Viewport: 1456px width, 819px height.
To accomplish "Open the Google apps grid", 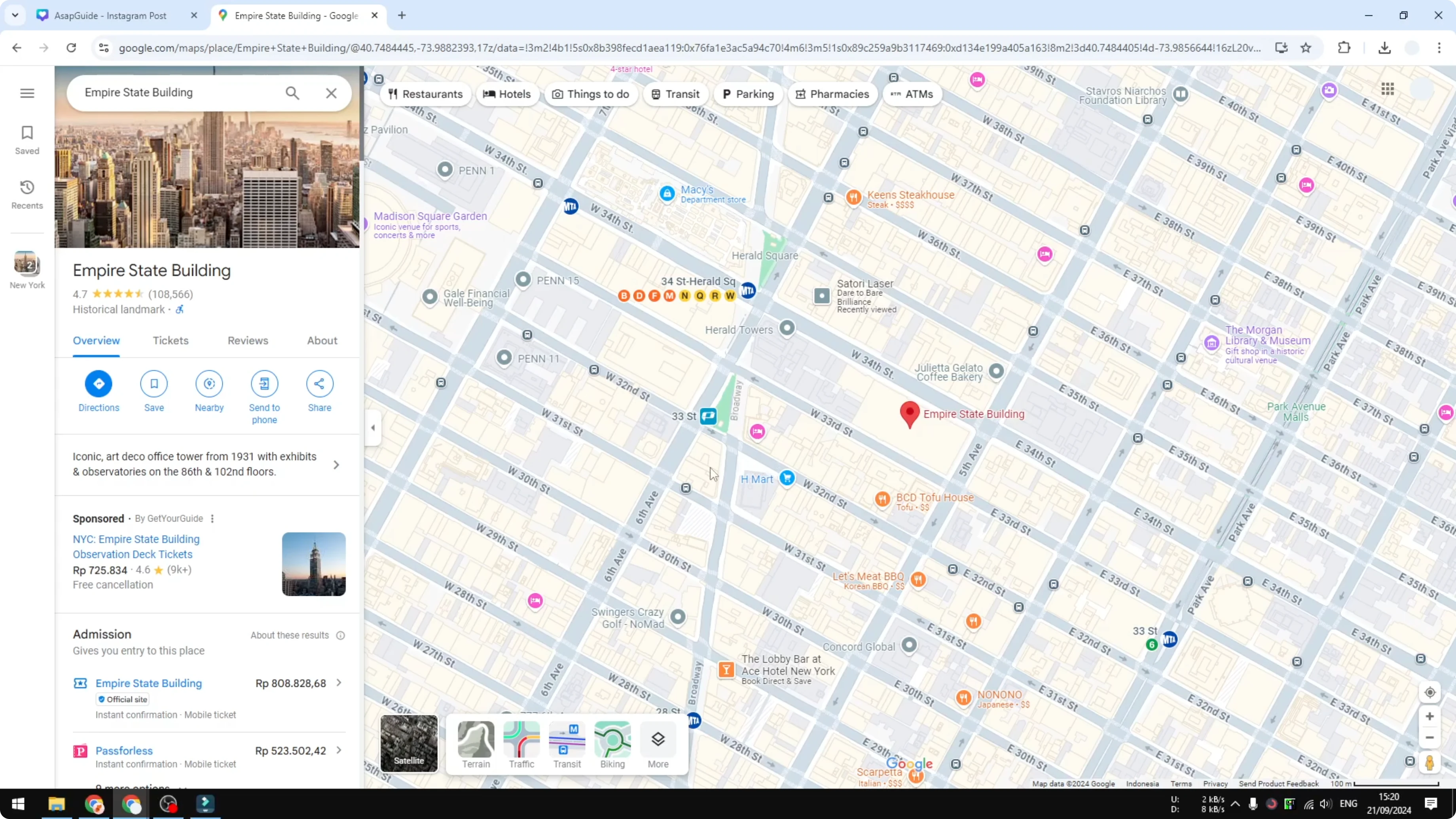I will click(x=1388, y=89).
